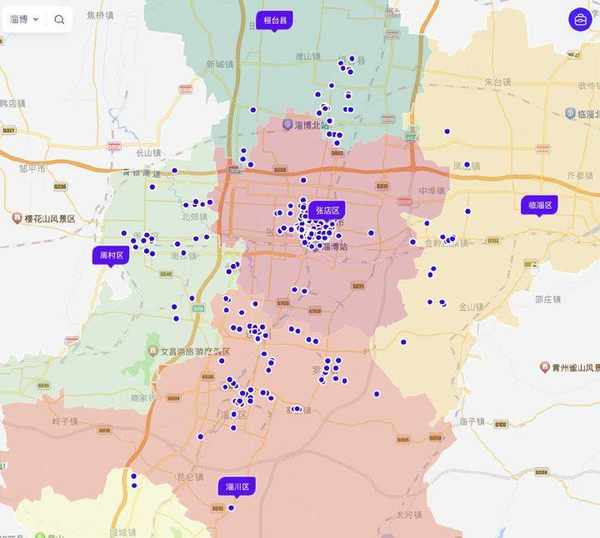Click the 青州雀山风景区 landmark icon
This screenshot has height=538, width=600.
click(x=545, y=367)
